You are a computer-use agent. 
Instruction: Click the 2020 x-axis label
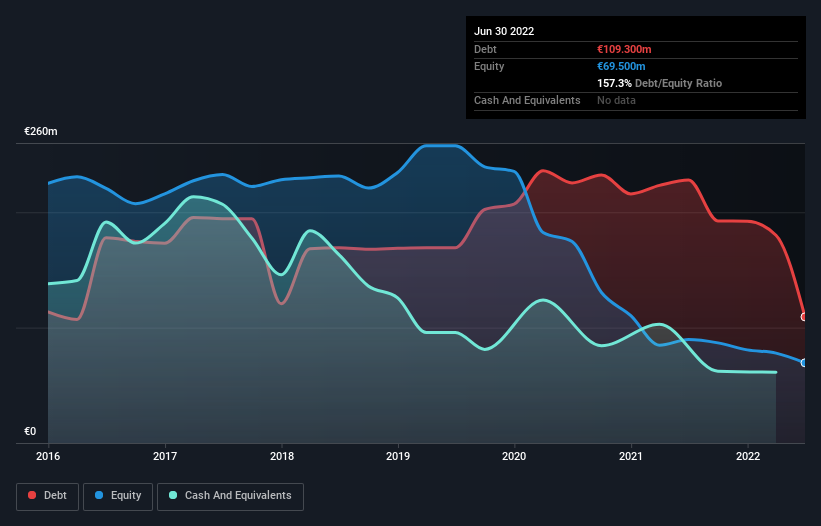(514, 456)
